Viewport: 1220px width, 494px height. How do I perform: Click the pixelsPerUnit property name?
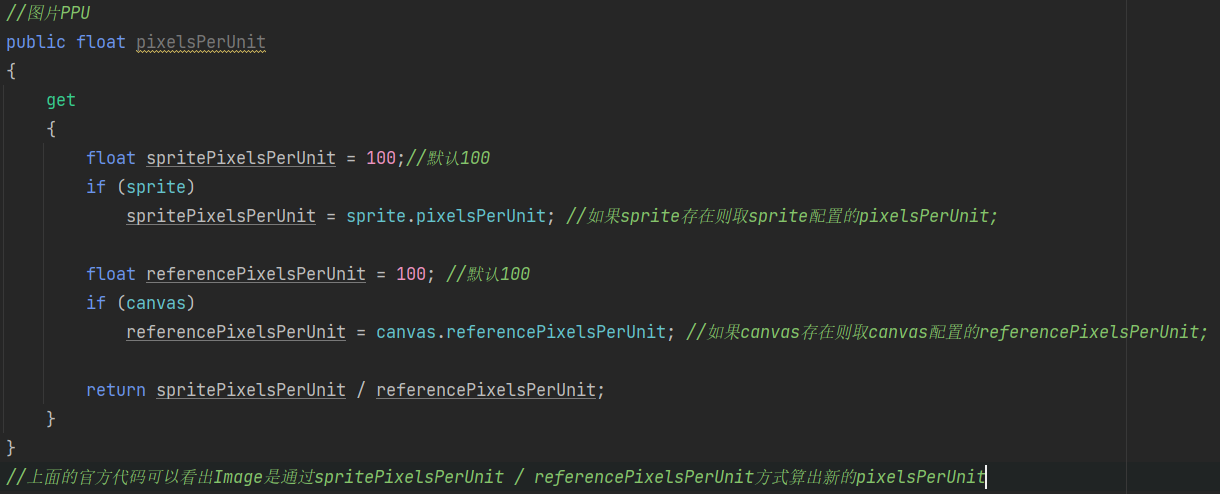point(201,42)
